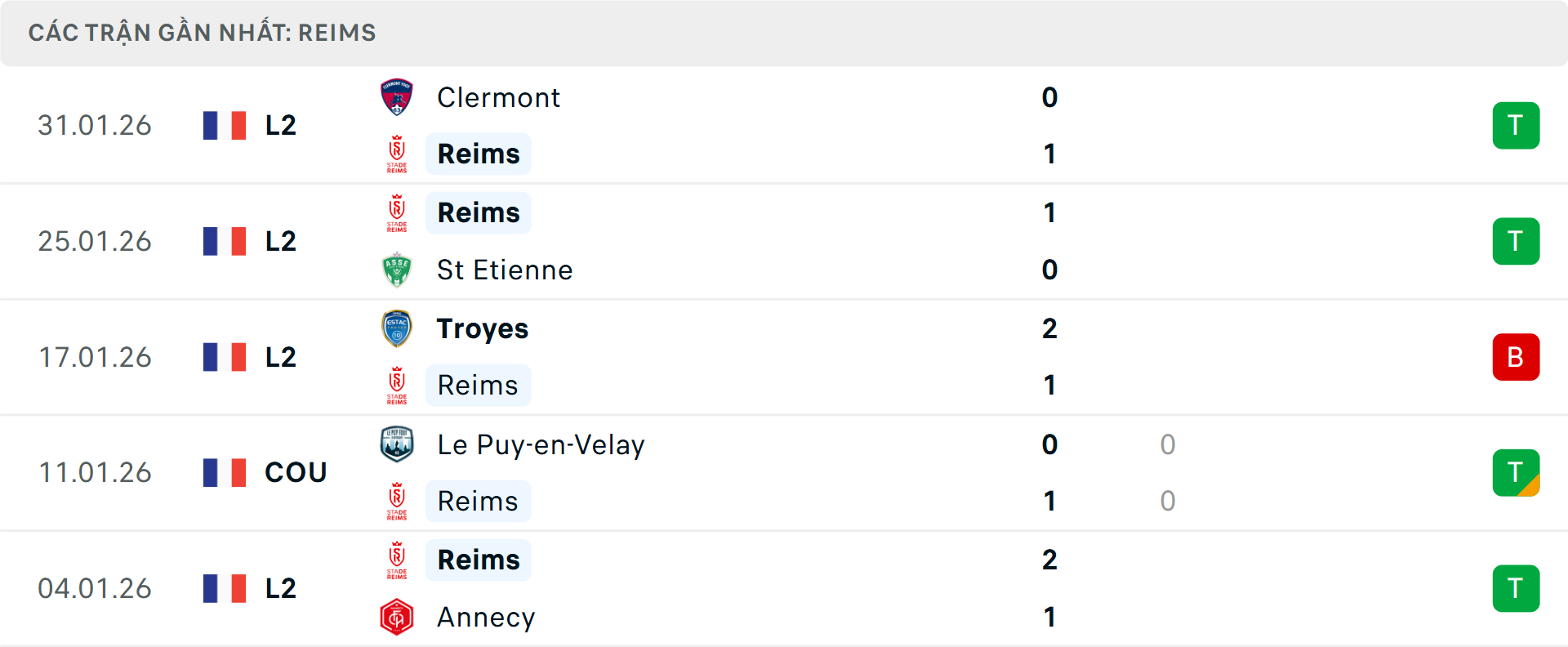Select the bold Troyes team name

483,328
